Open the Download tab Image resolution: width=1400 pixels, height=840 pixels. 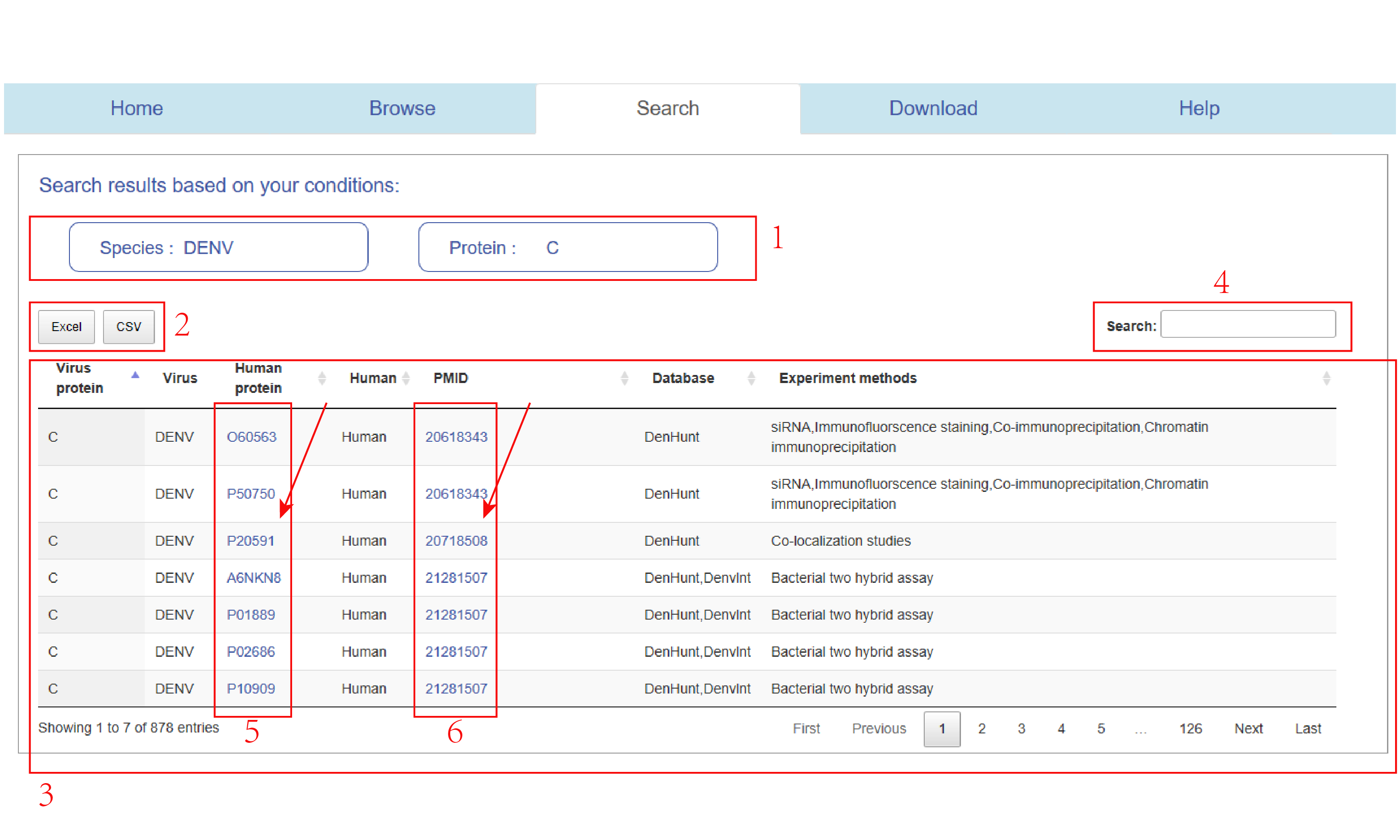coord(933,108)
